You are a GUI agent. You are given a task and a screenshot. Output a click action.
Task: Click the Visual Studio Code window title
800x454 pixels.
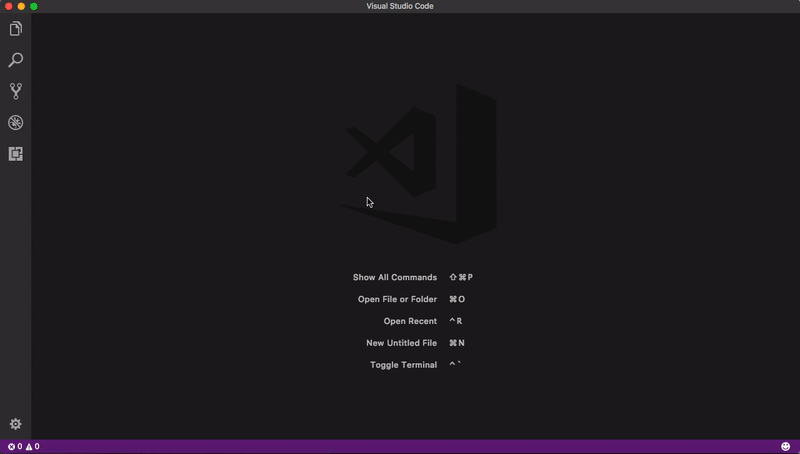(400, 6)
